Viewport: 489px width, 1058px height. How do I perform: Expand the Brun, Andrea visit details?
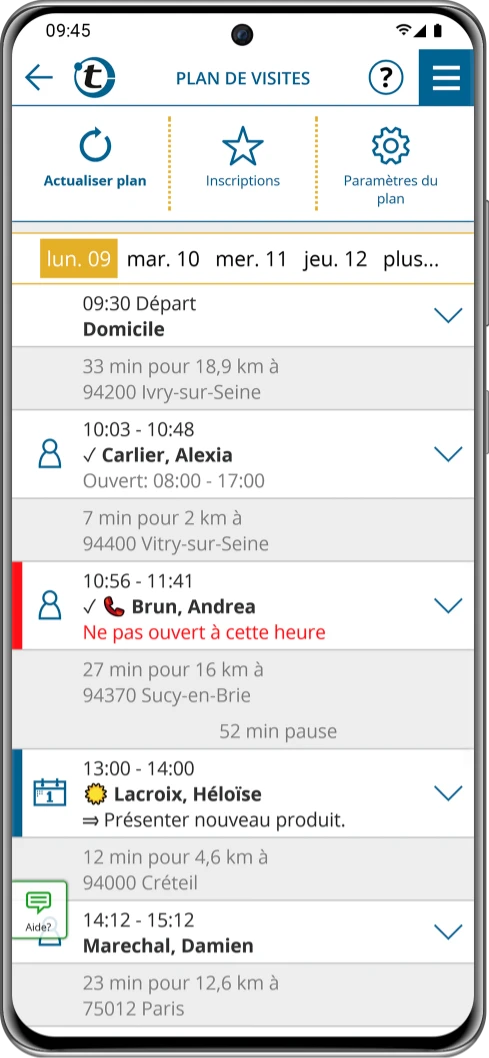[448, 605]
